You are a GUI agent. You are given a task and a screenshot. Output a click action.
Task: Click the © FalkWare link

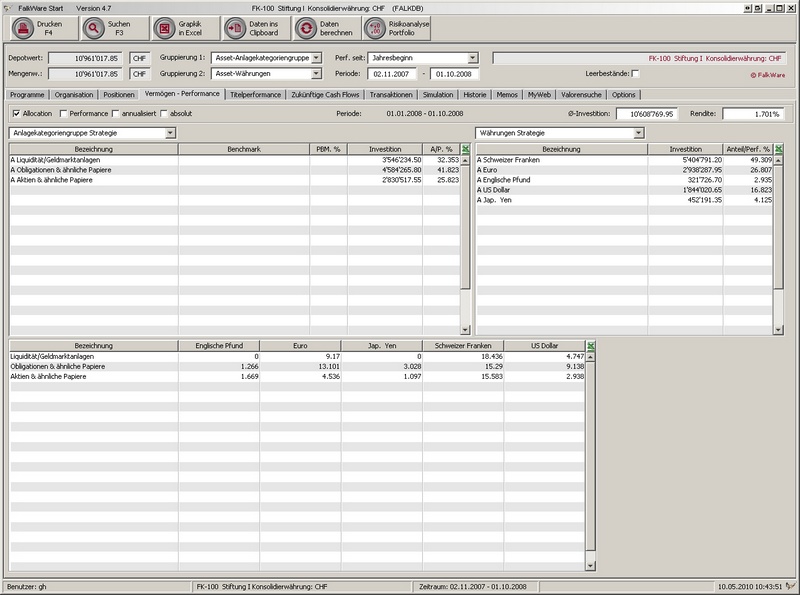coord(767,75)
